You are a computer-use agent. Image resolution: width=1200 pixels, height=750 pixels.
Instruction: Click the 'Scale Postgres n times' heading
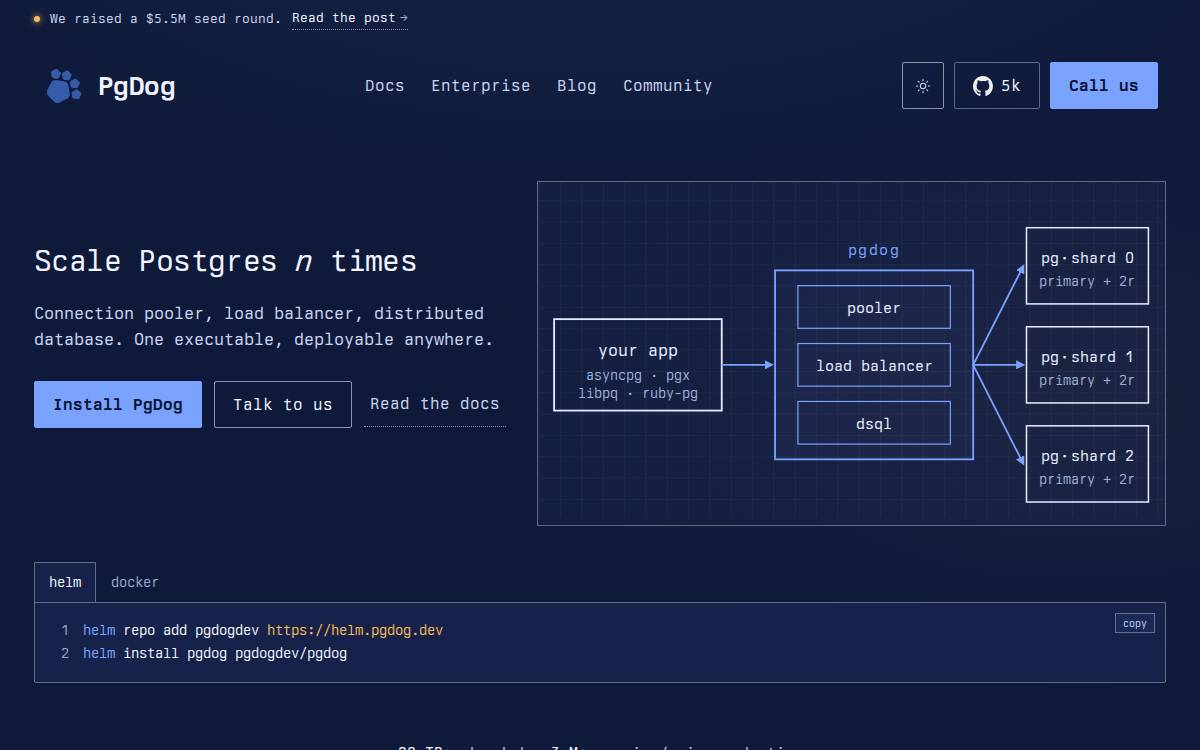point(226,261)
